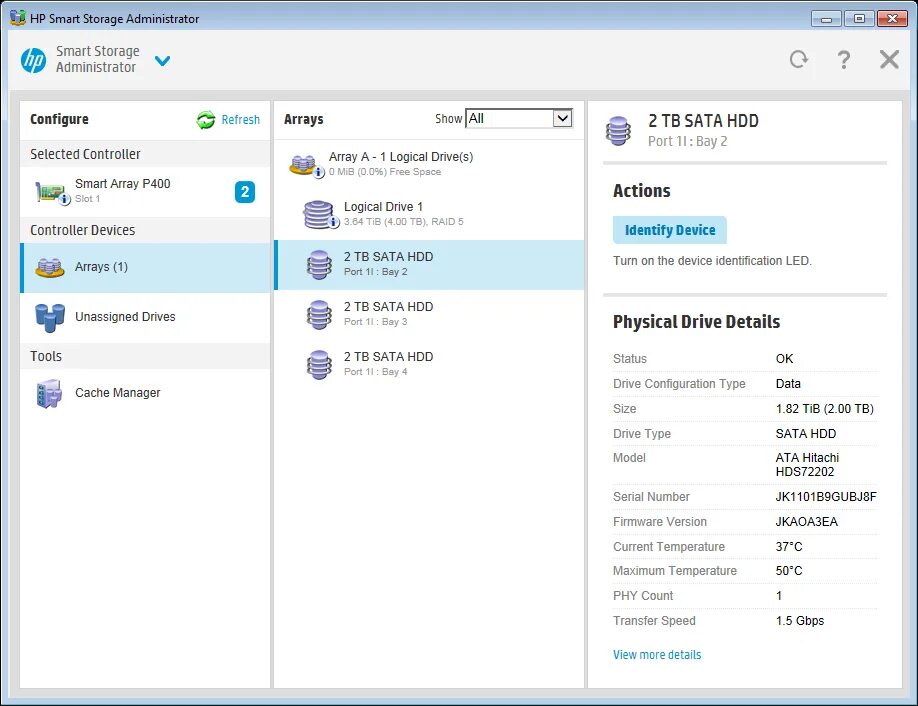Screen dimensions: 918x706
Task: Click the Logical Drive 1 disk stack icon
Action: [321, 214]
